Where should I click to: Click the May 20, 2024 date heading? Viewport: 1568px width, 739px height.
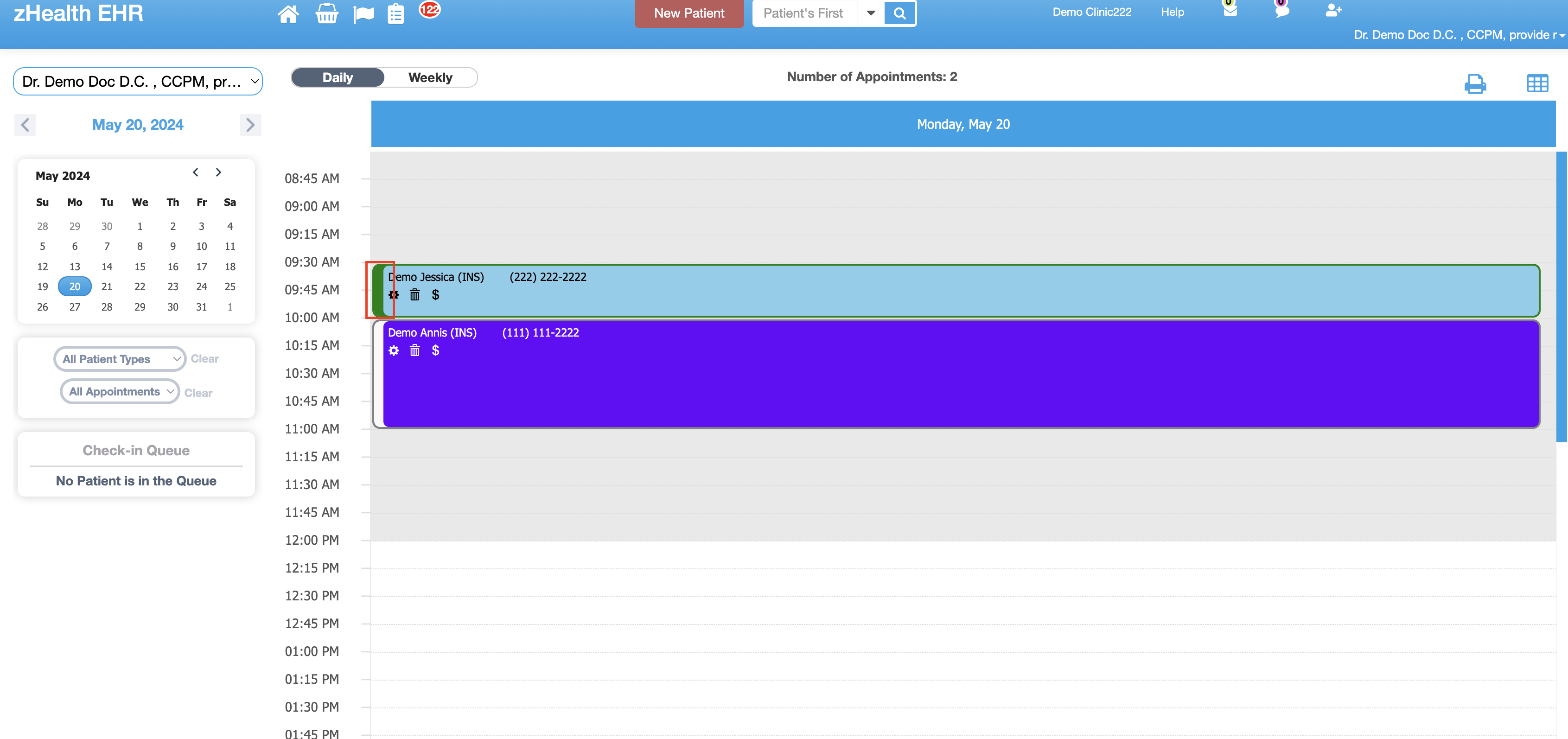point(138,125)
